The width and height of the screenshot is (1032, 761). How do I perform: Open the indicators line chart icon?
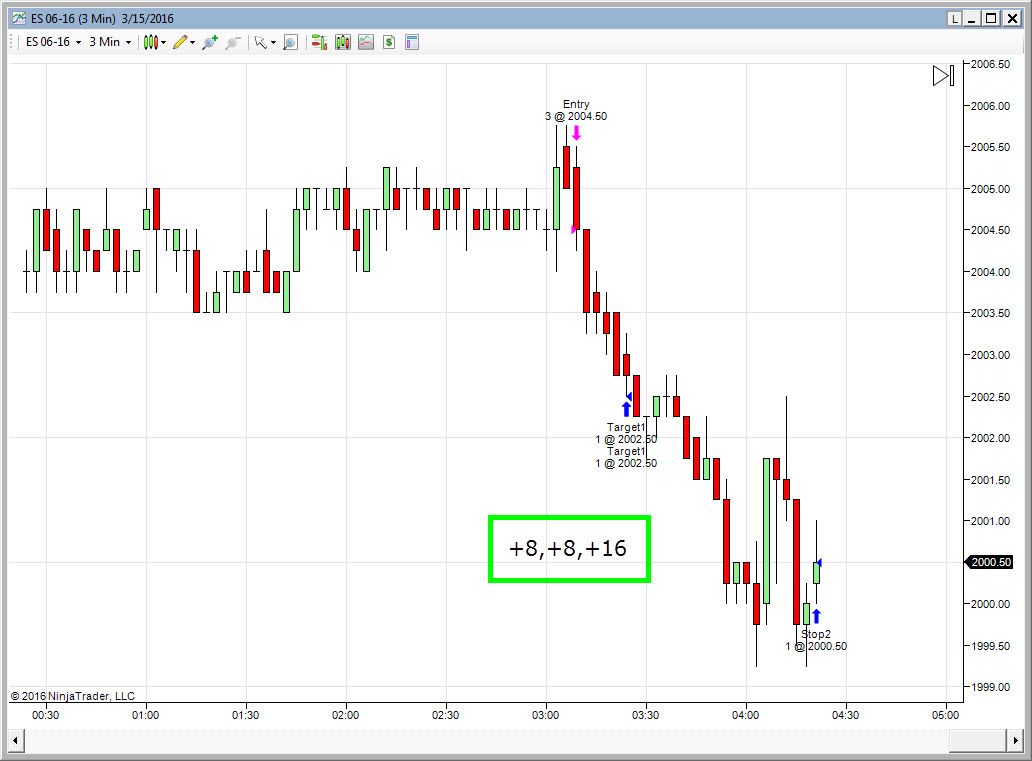tap(366, 42)
